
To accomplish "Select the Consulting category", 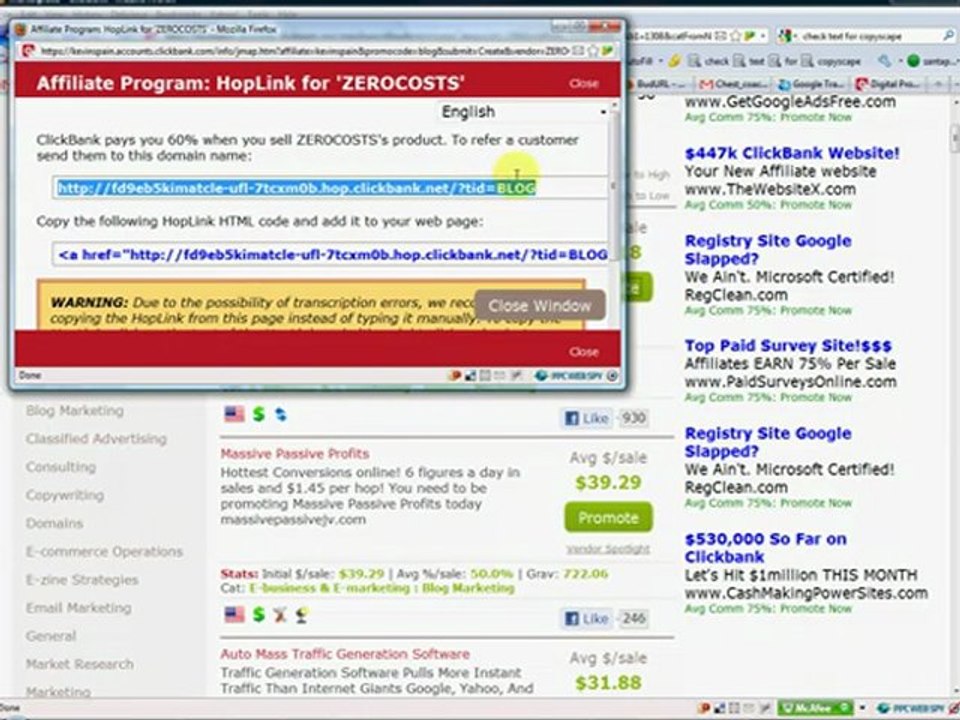I will click(61, 467).
